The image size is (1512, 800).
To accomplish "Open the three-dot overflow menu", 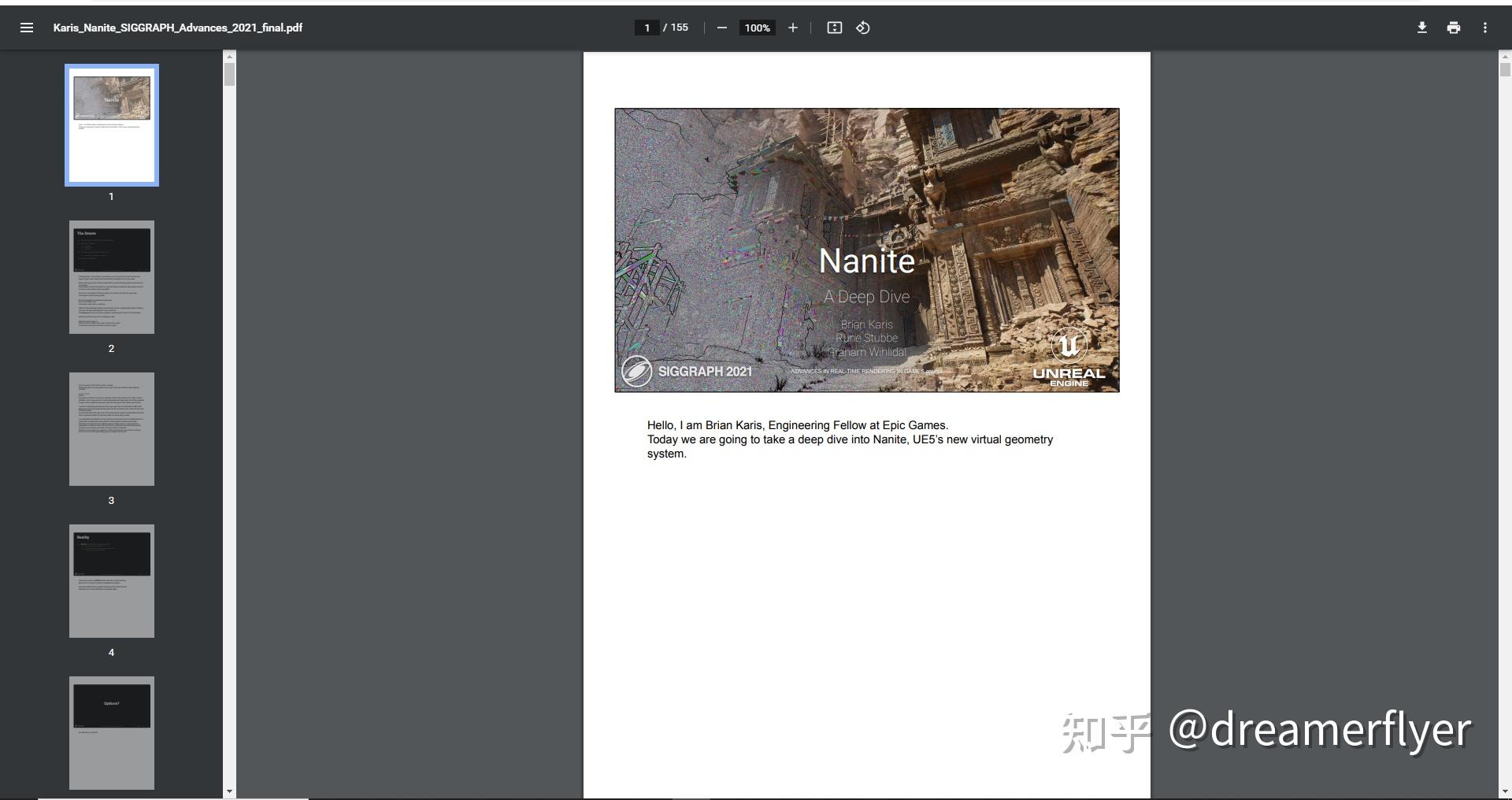I will [1485, 28].
